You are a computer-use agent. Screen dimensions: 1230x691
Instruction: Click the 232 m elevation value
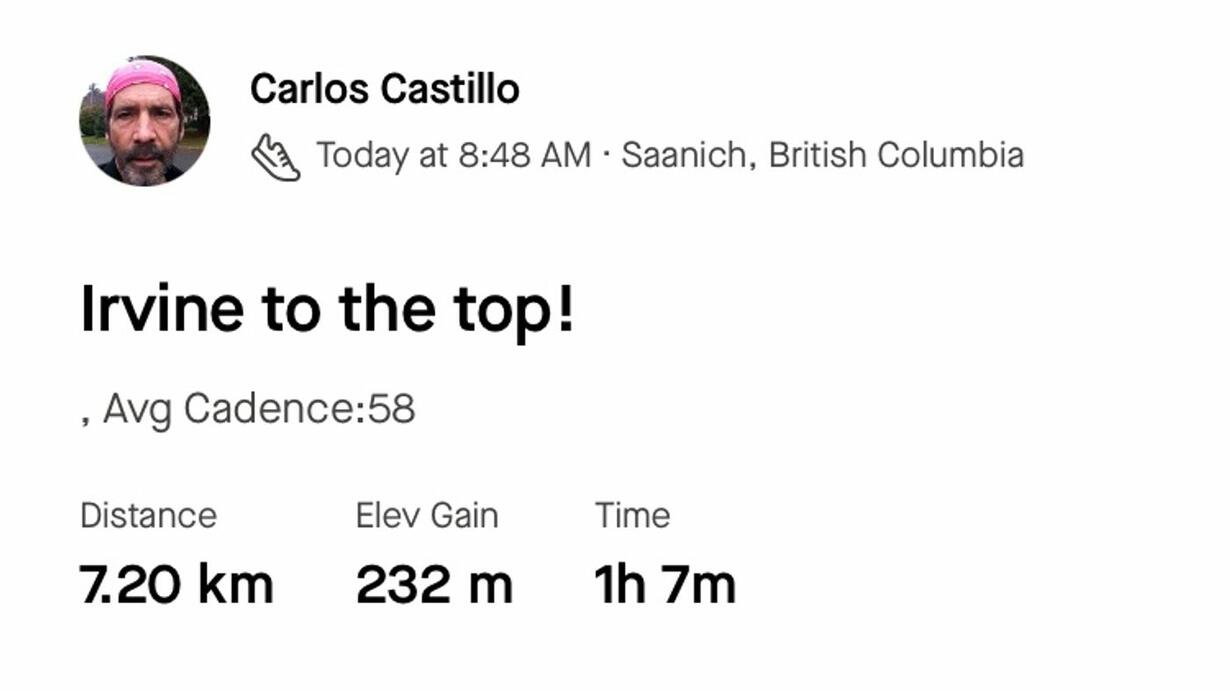click(x=434, y=585)
